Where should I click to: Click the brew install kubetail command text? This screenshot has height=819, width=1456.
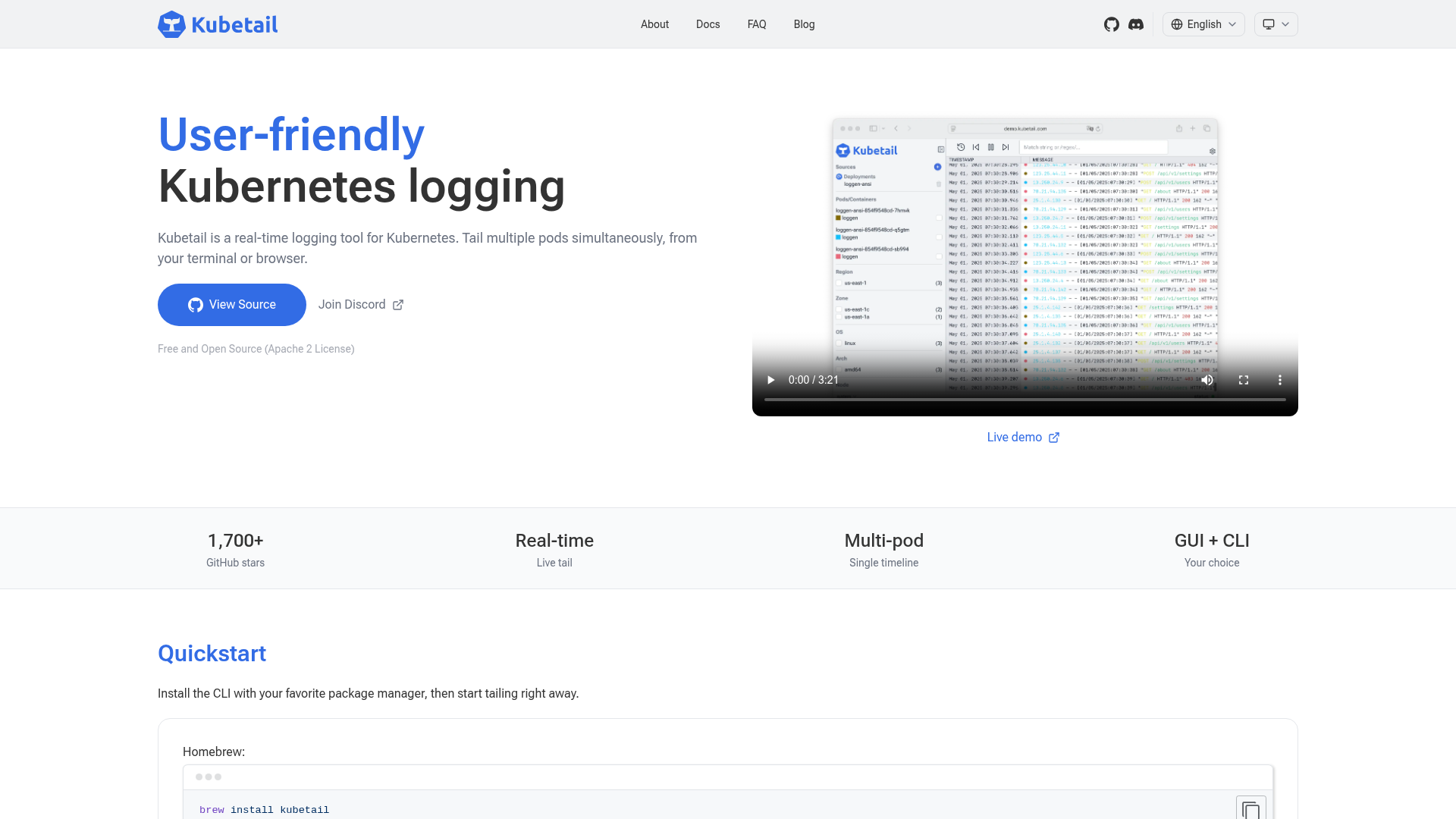[x=264, y=810]
